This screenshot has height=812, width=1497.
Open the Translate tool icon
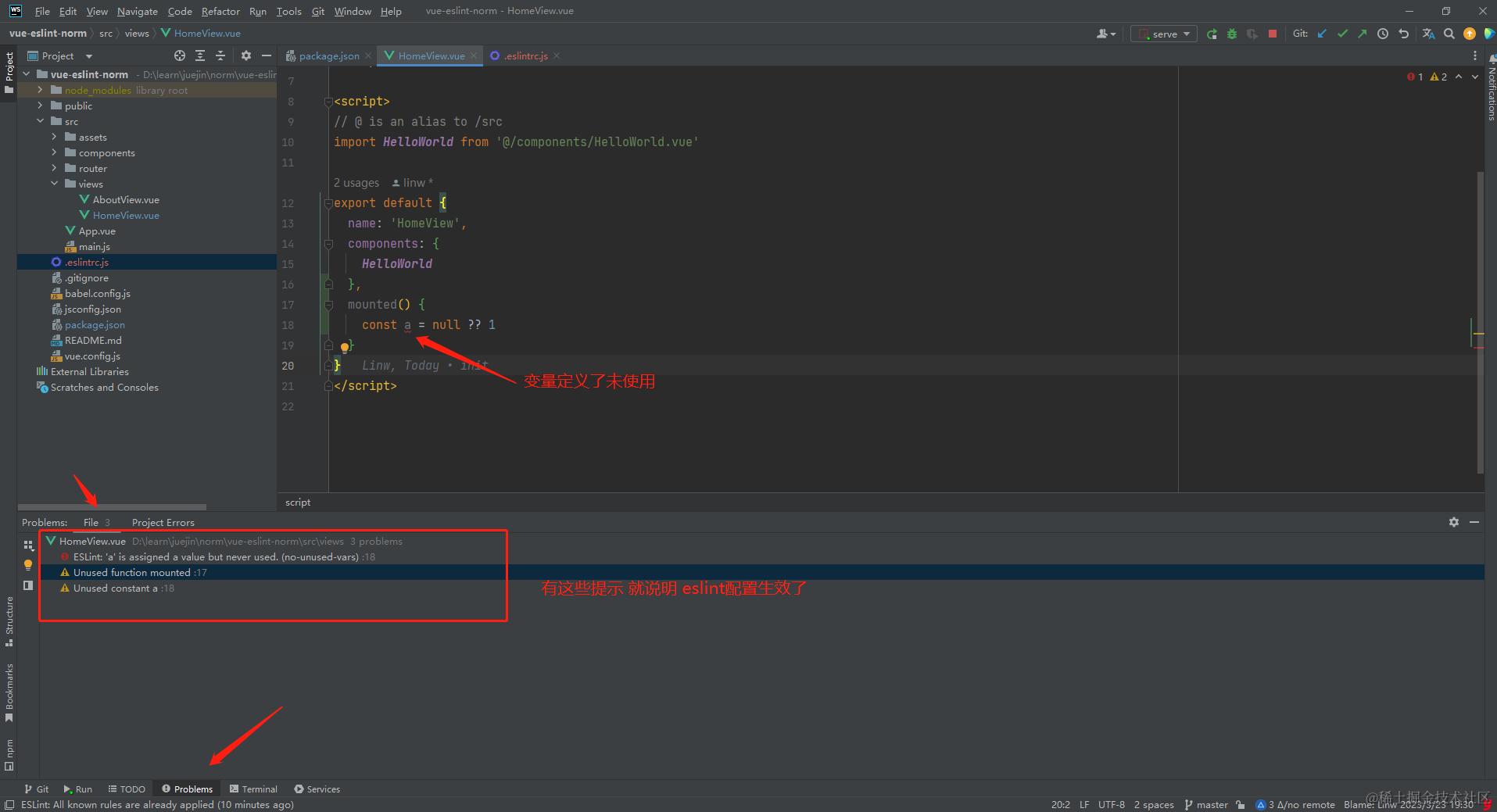pos(1429,34)
